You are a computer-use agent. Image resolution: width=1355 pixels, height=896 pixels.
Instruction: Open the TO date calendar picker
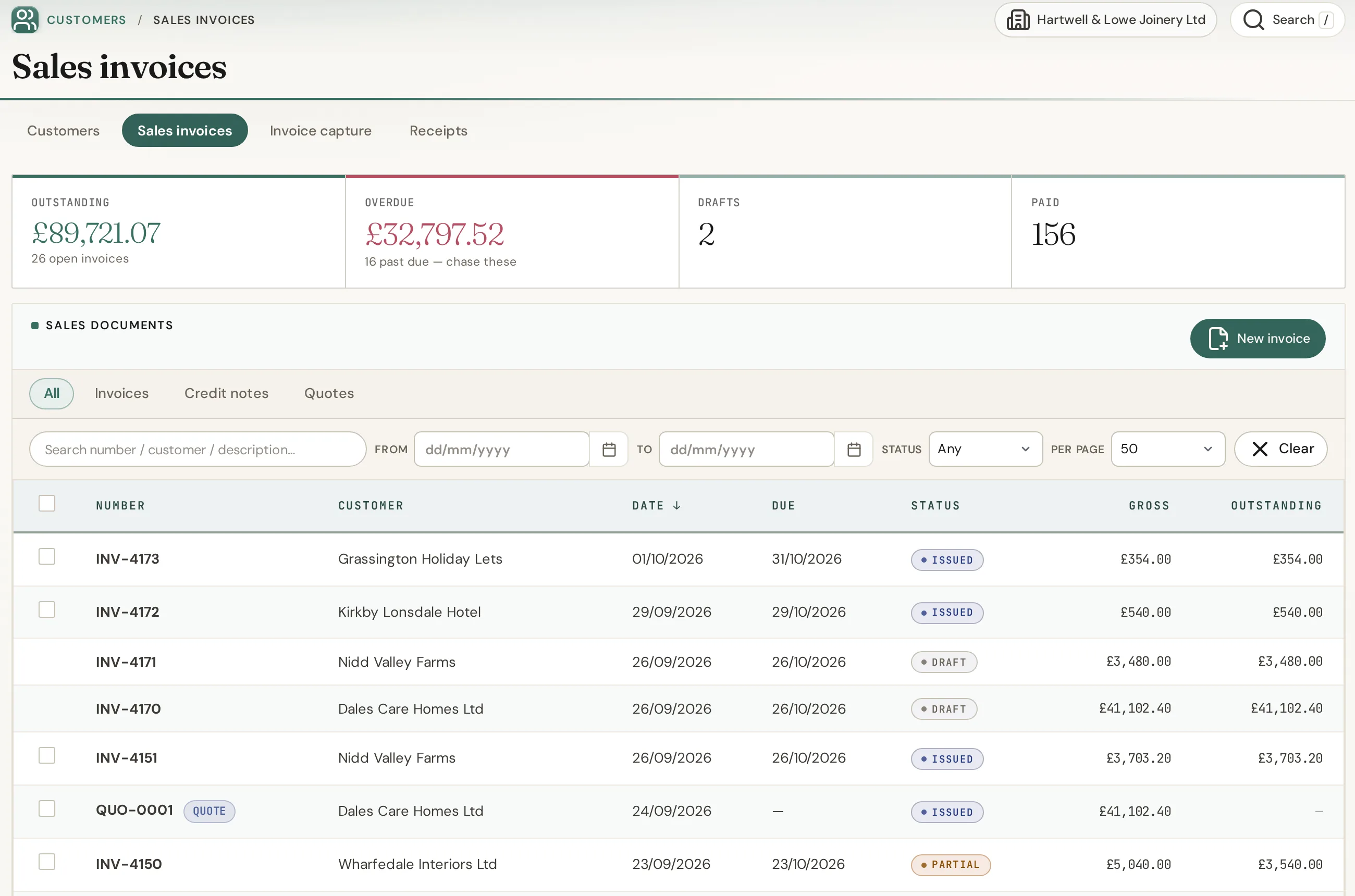854,450
